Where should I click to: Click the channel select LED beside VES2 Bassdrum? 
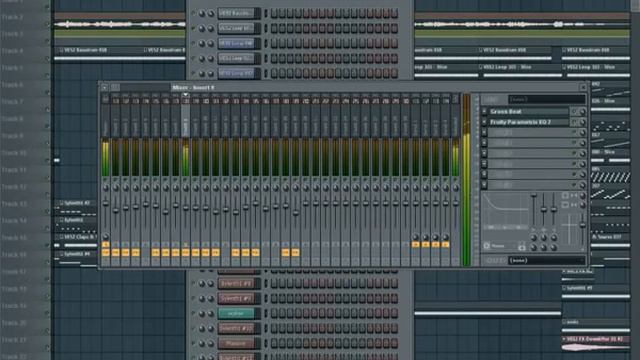click(266, 13)
